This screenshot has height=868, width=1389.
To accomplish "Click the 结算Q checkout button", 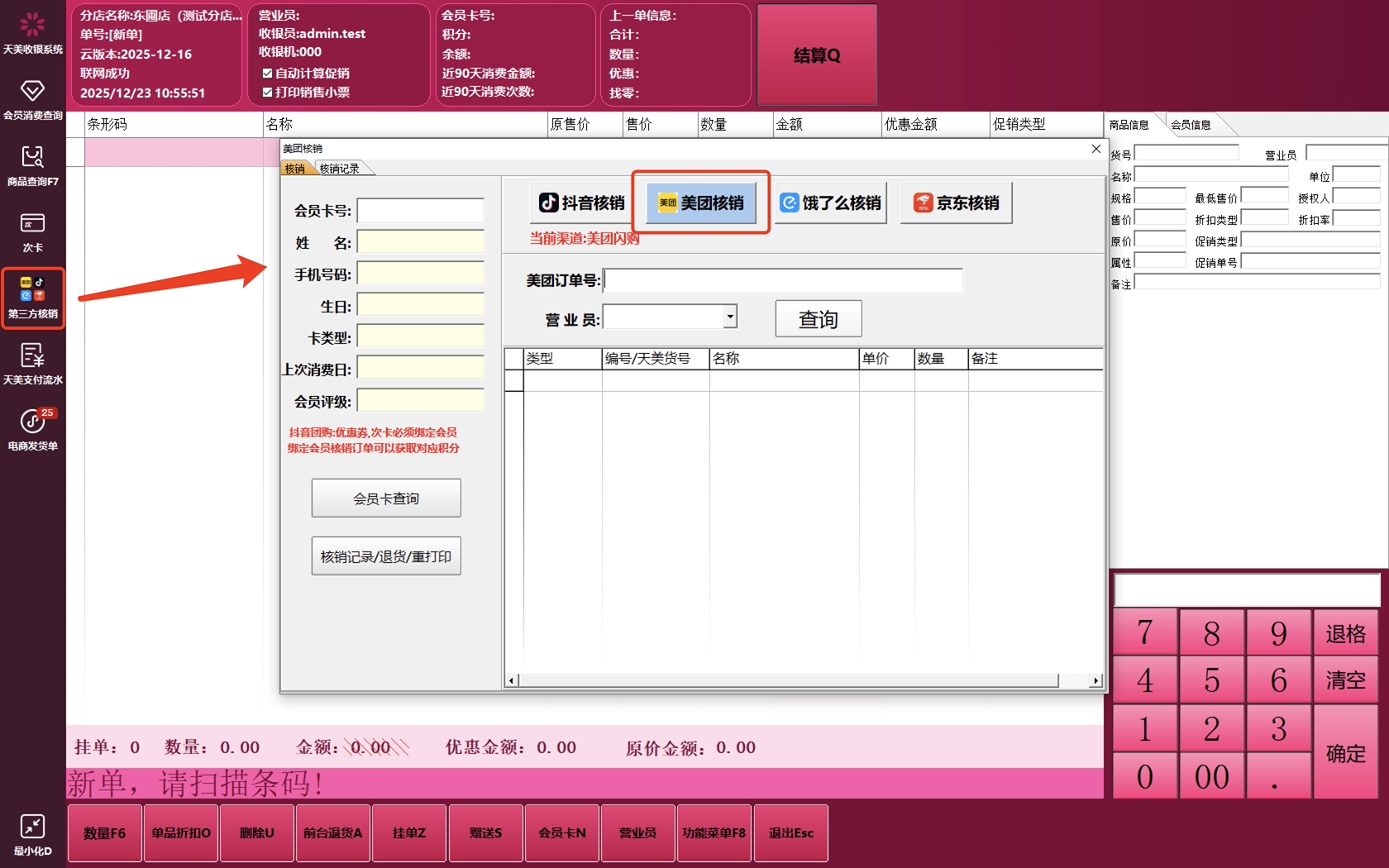I will pos(816,55).
